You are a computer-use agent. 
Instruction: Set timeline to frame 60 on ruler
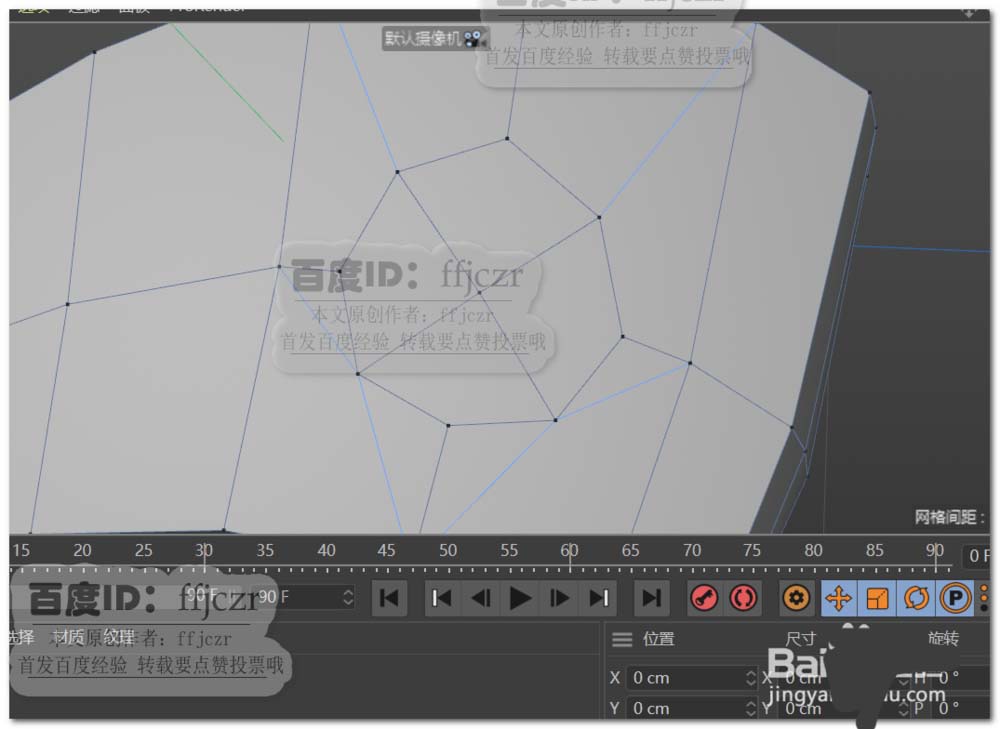point(570,550)
